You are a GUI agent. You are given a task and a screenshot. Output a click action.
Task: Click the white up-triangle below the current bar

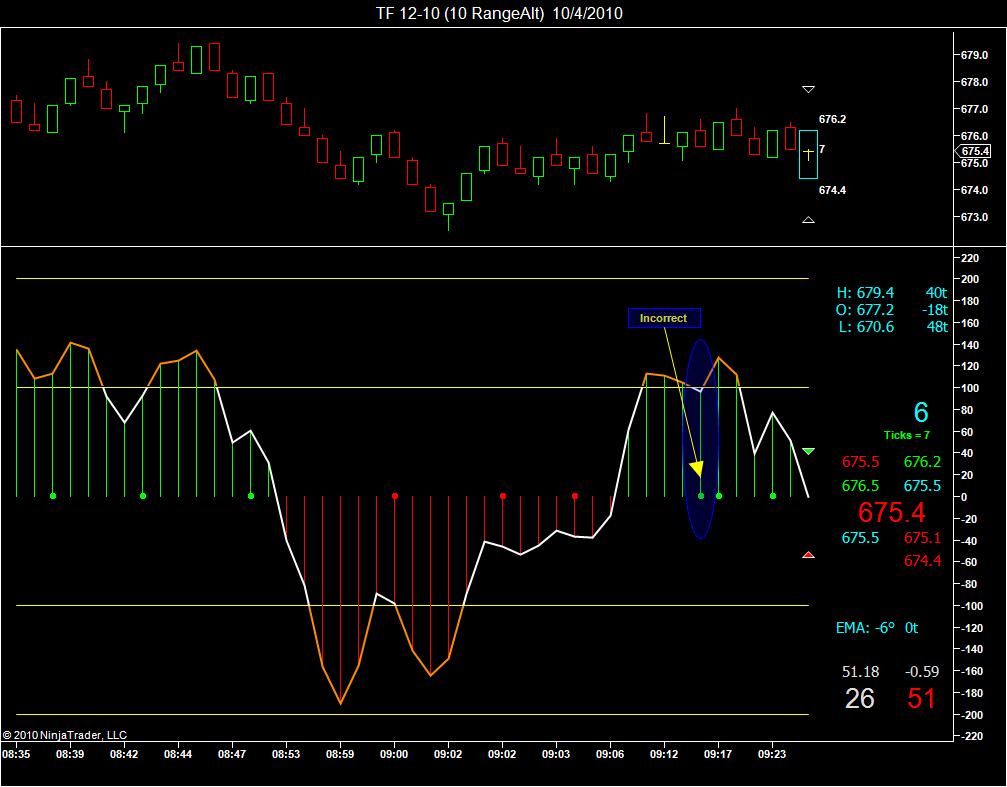[808, 220]
